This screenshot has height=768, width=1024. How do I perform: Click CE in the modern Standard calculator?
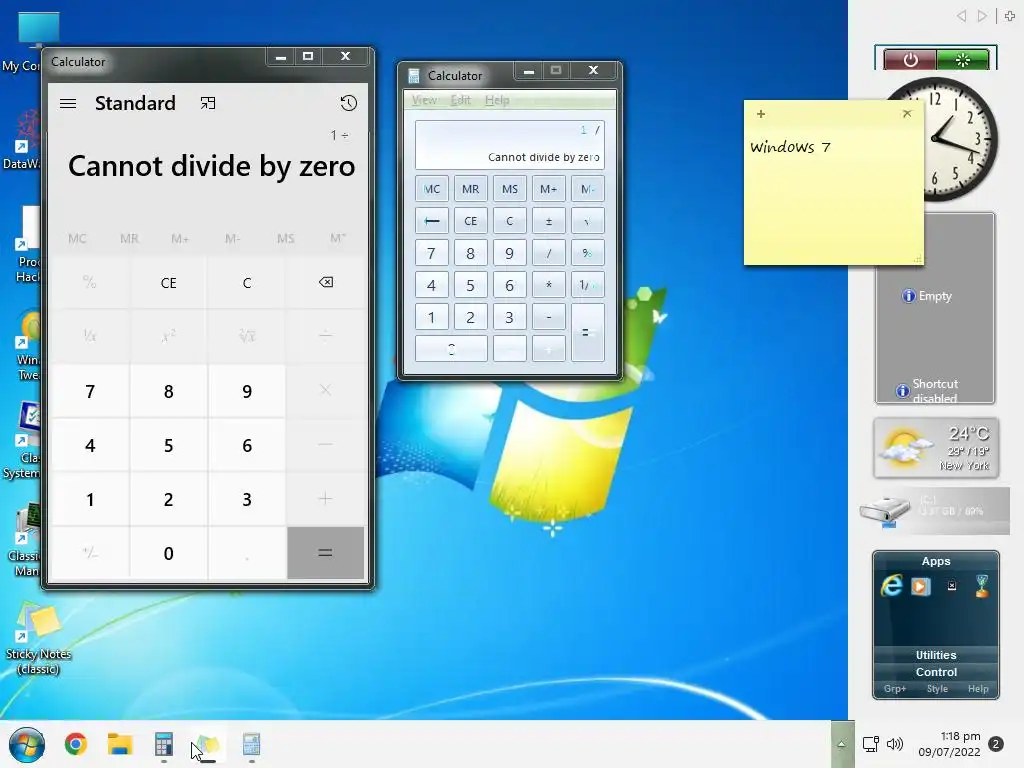pyautogui.click(x=168, y=282)
